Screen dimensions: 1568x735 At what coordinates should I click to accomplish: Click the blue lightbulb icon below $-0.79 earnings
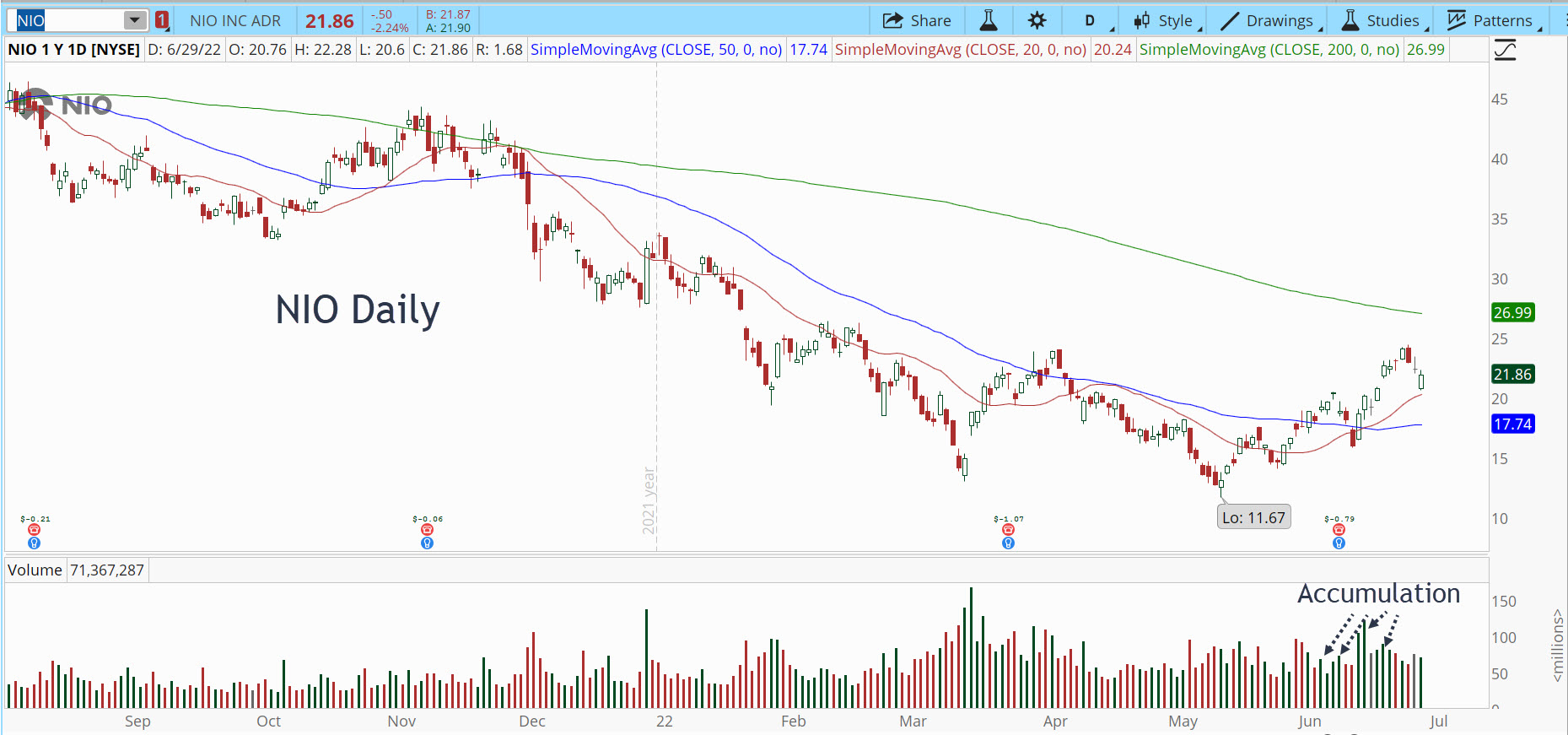coord(1339,543)
